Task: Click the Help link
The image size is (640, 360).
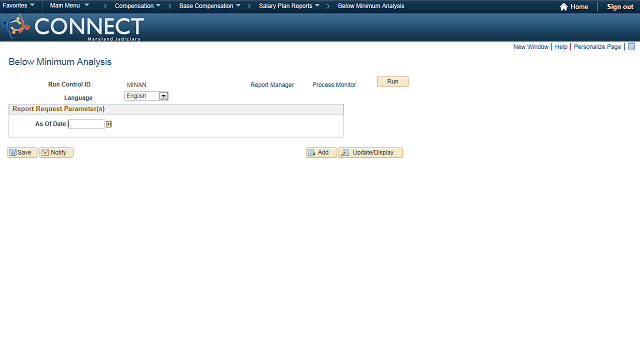Action: tap(561, 47)
